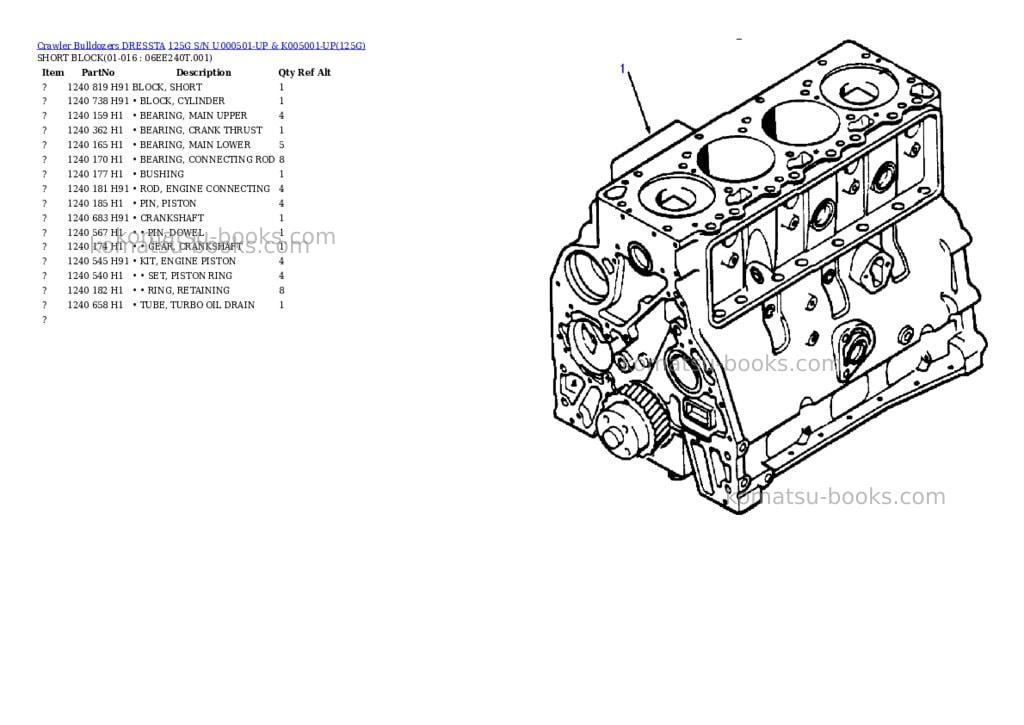Click callout number 1 on the diagram
The height and width of the screenshot is (725, 1024).
[622, 68]
